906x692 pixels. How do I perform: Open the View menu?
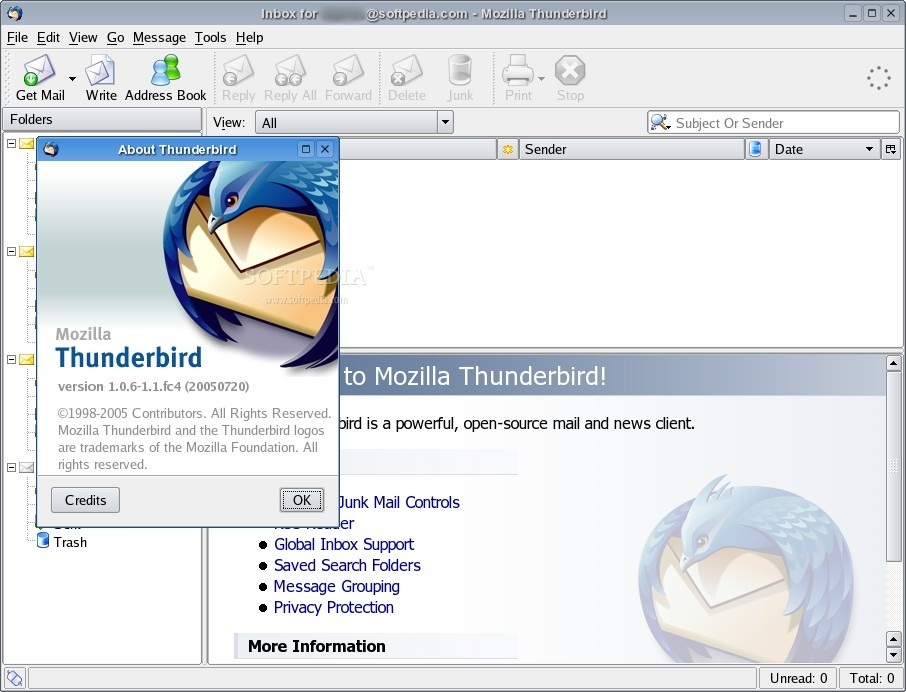click(83, 38)
